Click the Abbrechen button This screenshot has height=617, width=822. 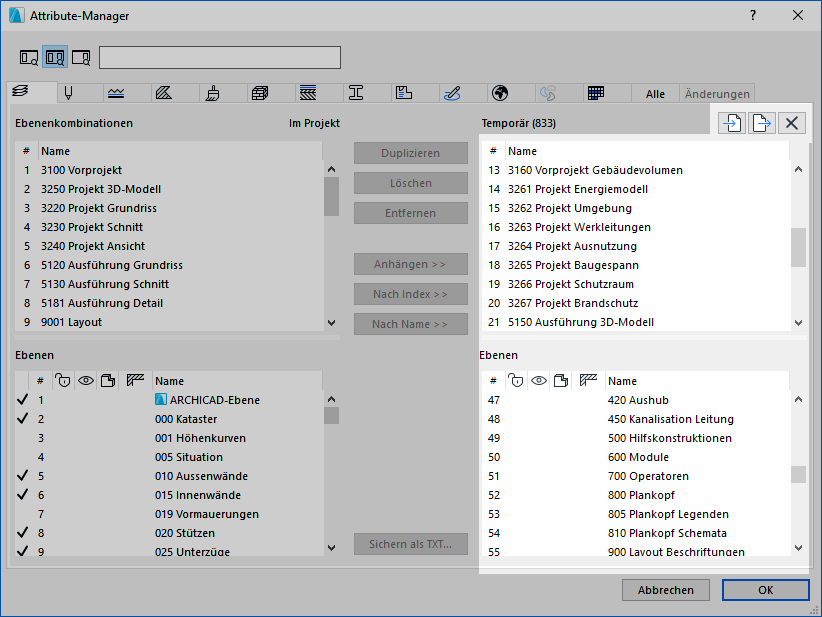[665, 590]
